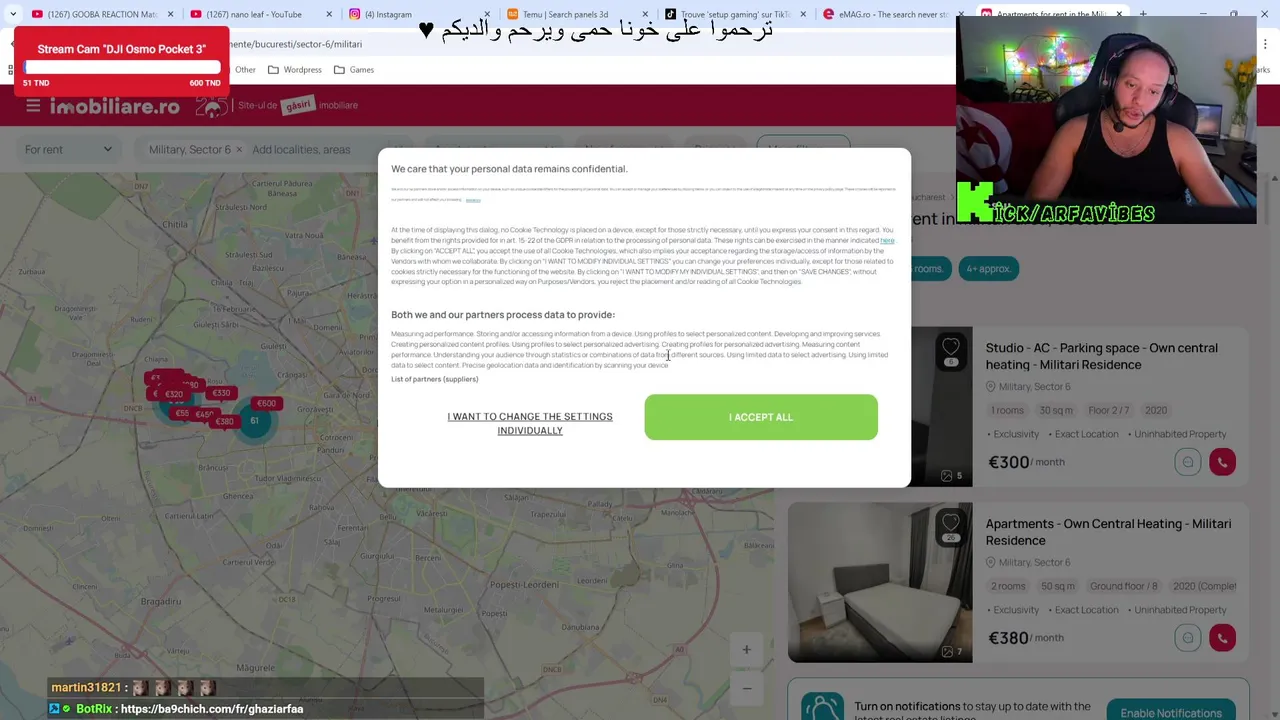Screen dimensions: 1280x720
Task: Close the TikTok setup gaming tab
Action: click(802, 14)
